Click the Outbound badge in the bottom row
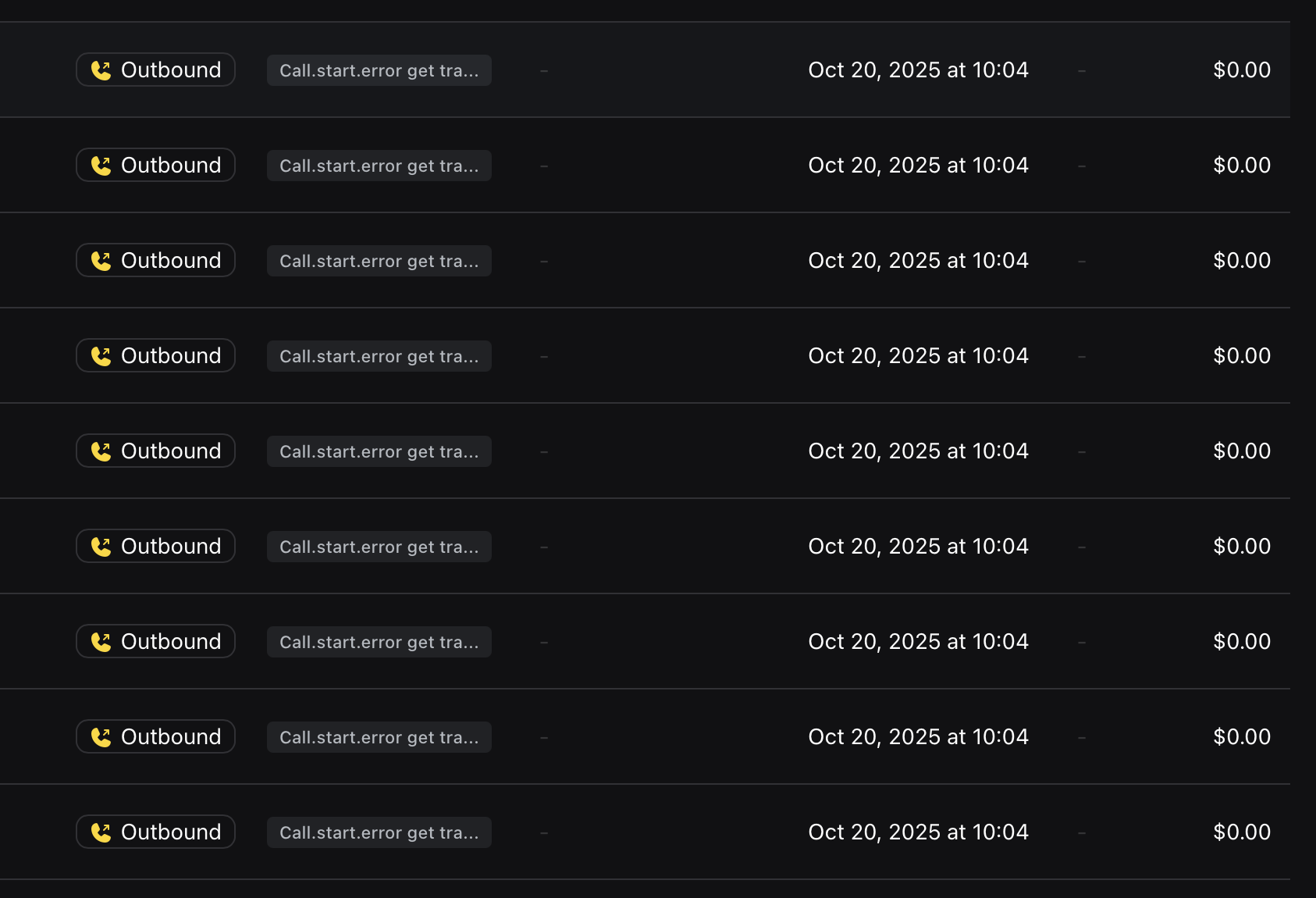This screenshot has height=898, width=1316. click(155, 832)
